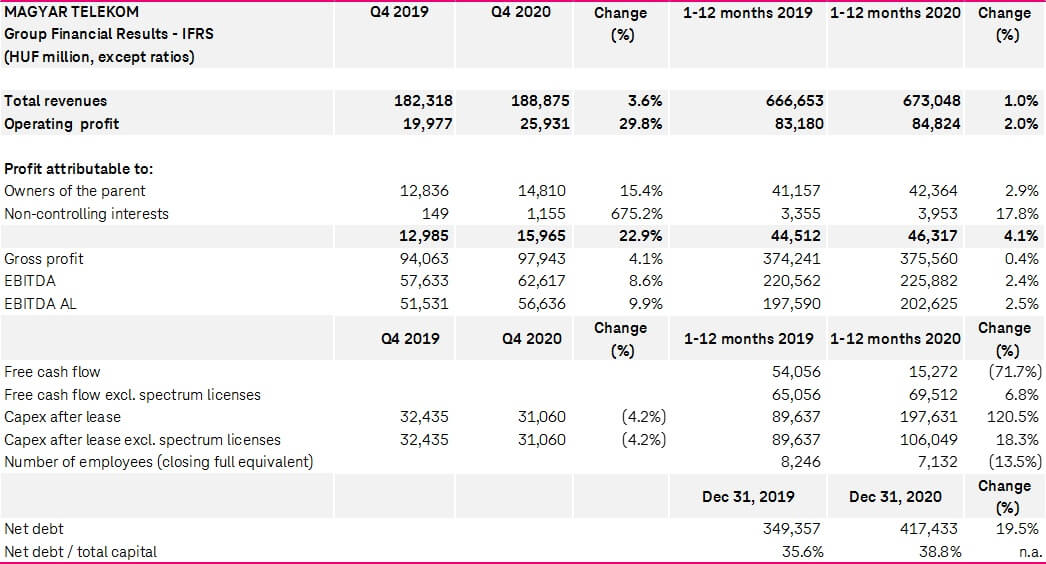Select the 9.9% EBITDA AL change
1046x564 pixels.
(x=645, y=304)
